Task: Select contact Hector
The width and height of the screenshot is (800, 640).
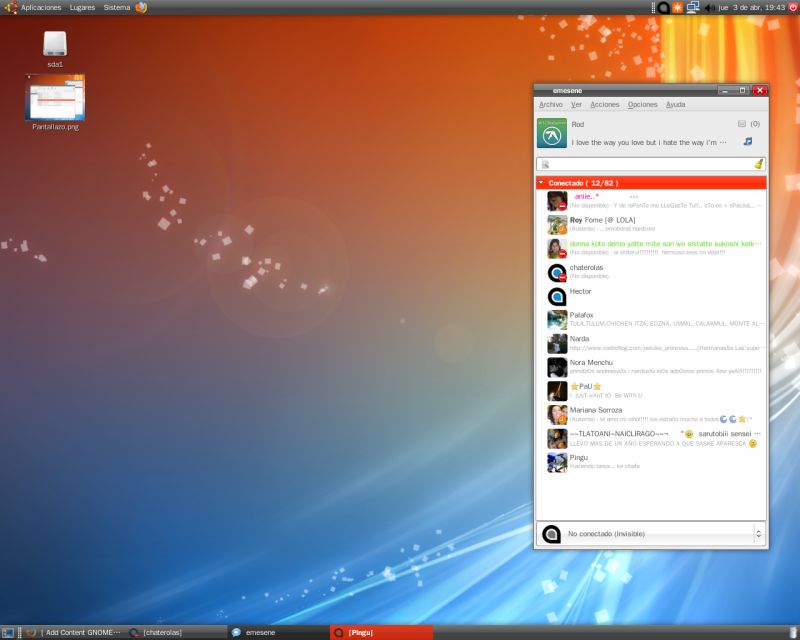Action: point(651,296)
